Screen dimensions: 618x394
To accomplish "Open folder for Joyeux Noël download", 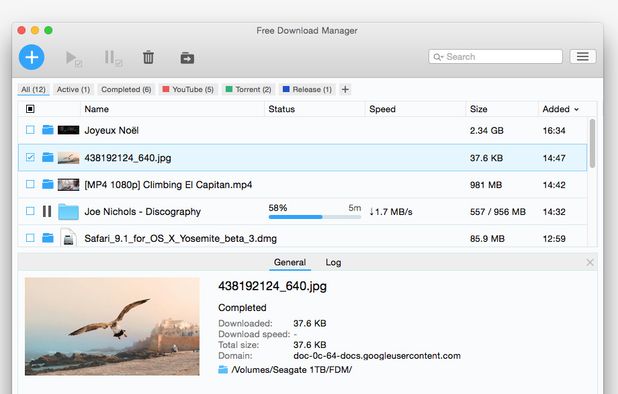I will 48,130.
